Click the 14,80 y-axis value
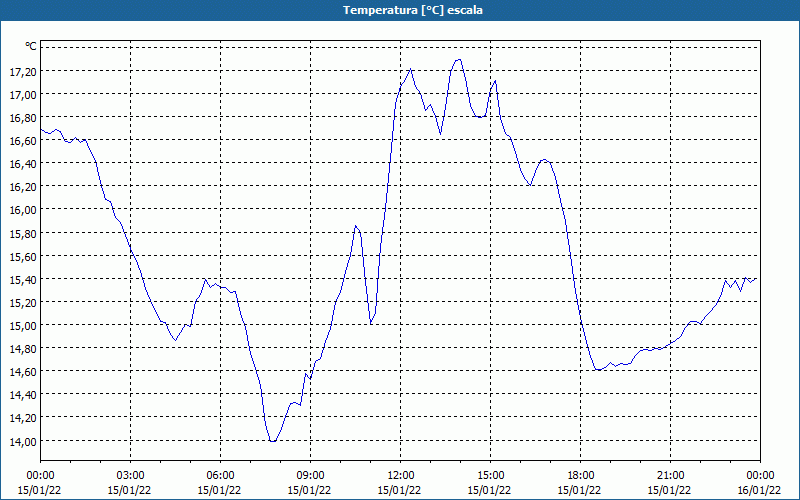This screenshot has width=800, height=500. point(23,349)
